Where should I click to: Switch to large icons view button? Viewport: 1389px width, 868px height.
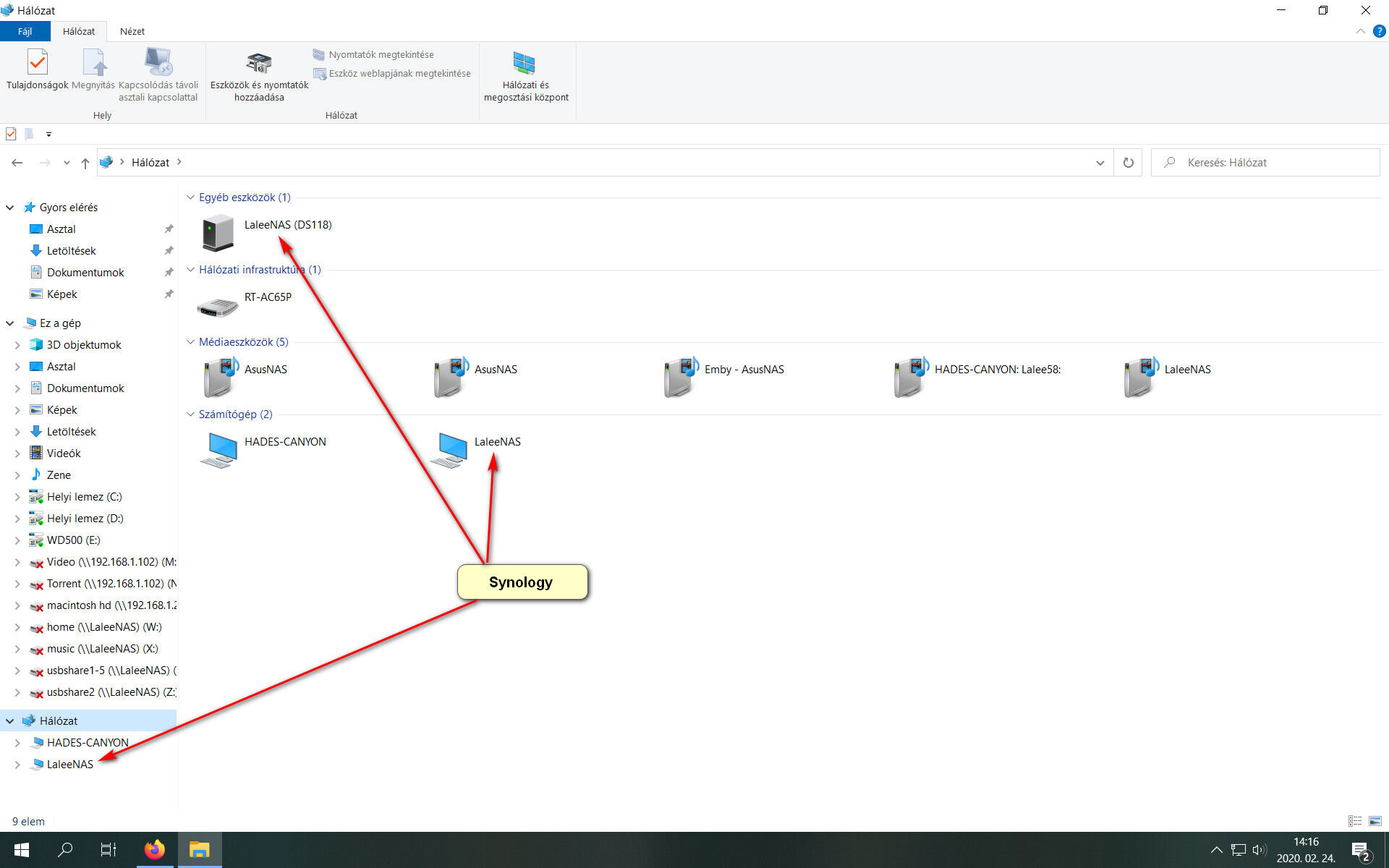1375,821
